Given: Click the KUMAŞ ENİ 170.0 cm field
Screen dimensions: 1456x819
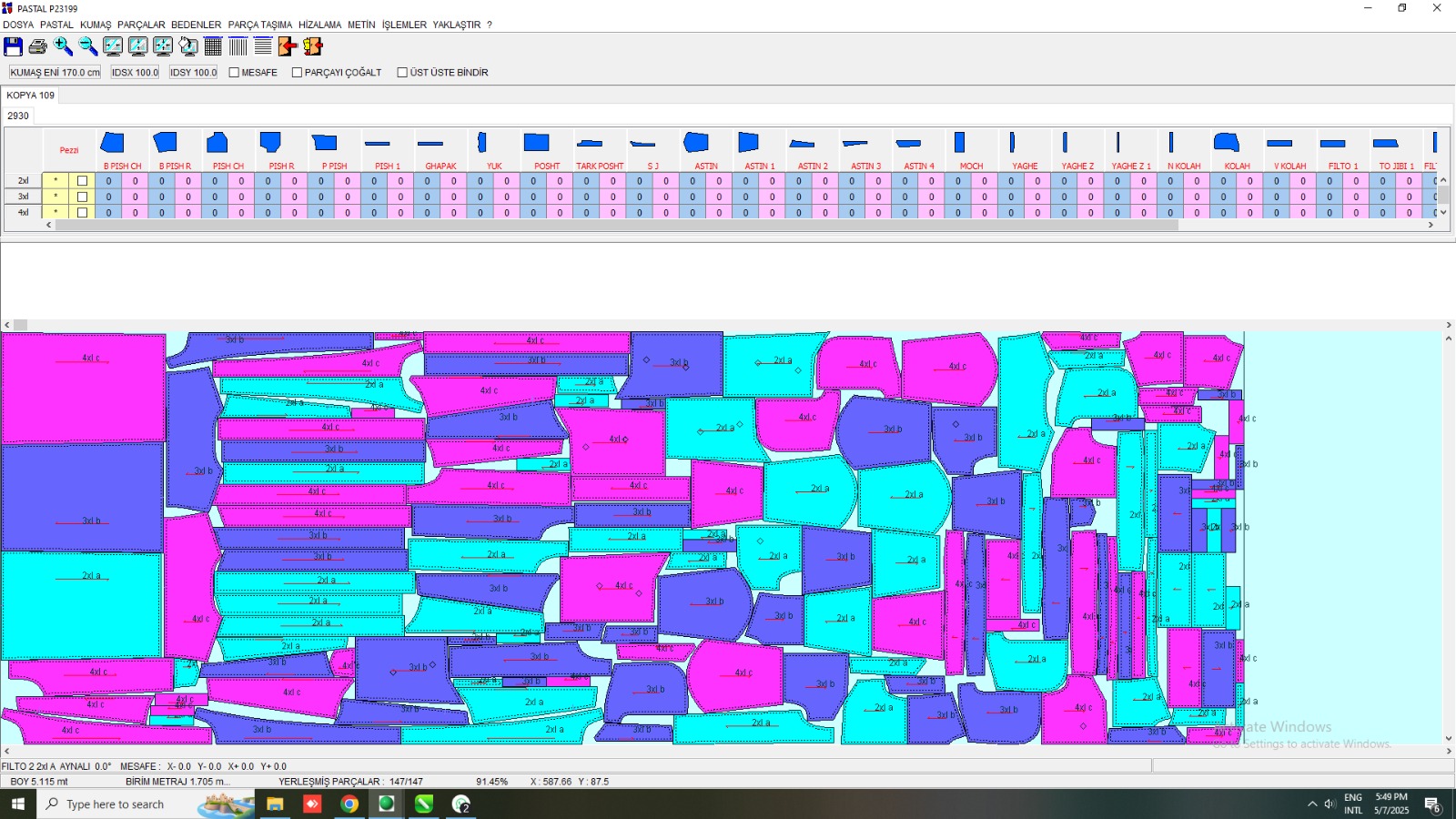Looking at the screenshot, I should 55,73.
